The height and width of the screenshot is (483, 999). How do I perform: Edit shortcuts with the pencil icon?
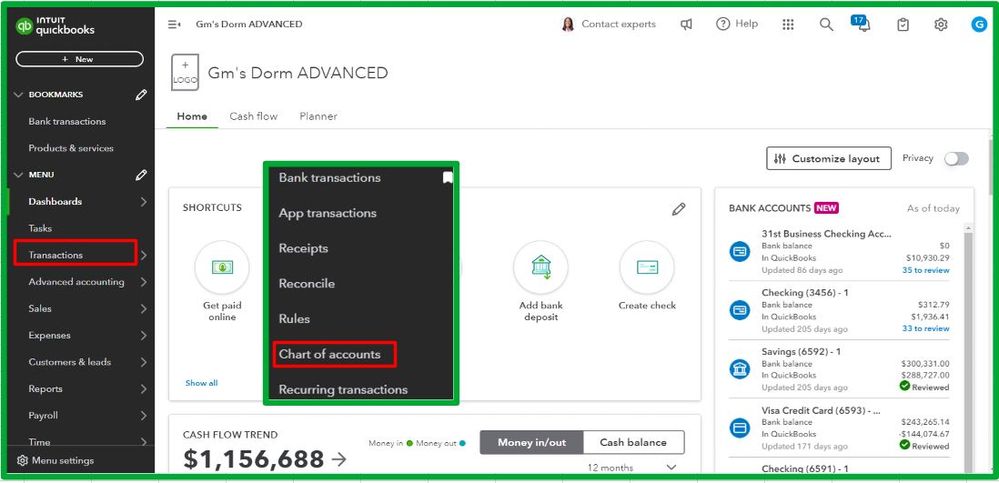[x=679, y=208]
